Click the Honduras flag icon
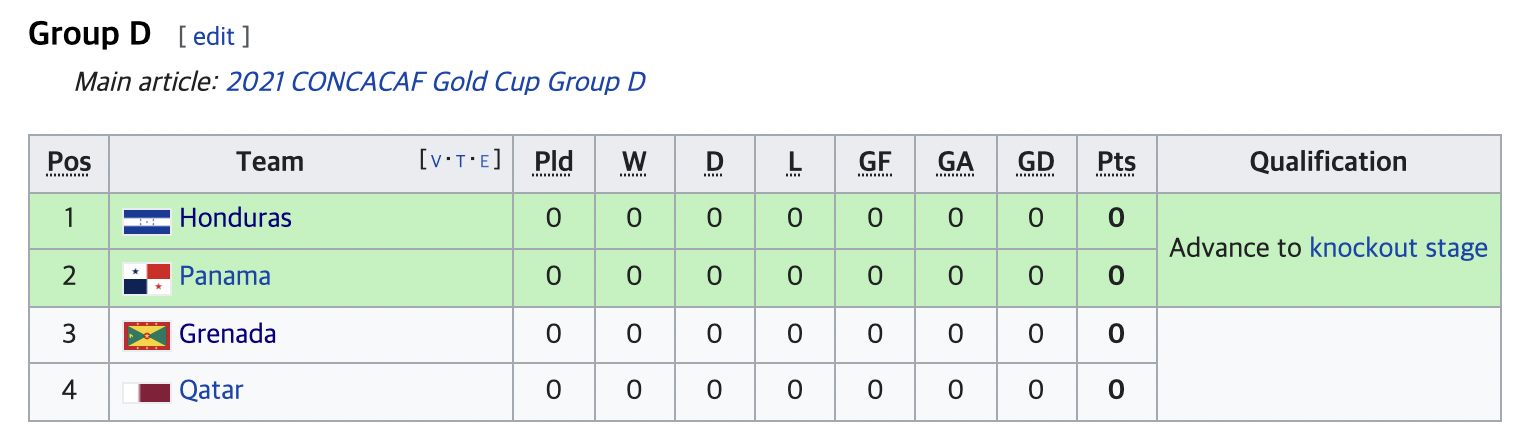The height and width of the screenshot is (442, 1534). 146,221
